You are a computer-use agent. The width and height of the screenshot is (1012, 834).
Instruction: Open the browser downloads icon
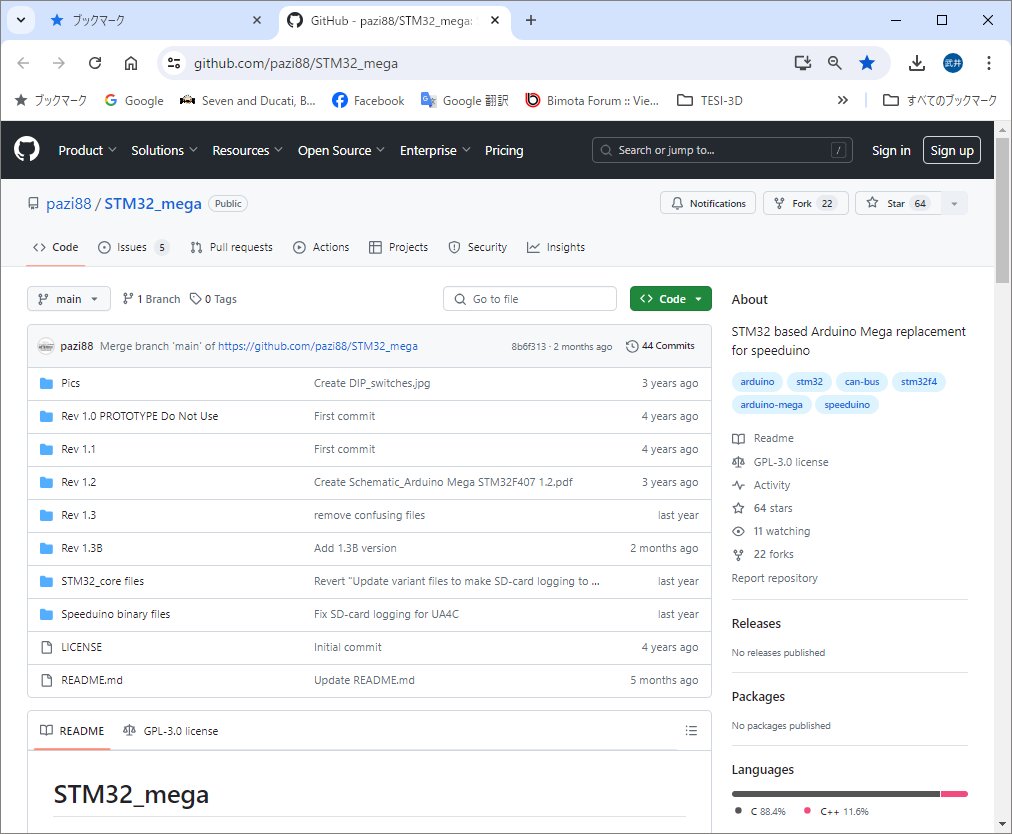[x=916, y=63]
